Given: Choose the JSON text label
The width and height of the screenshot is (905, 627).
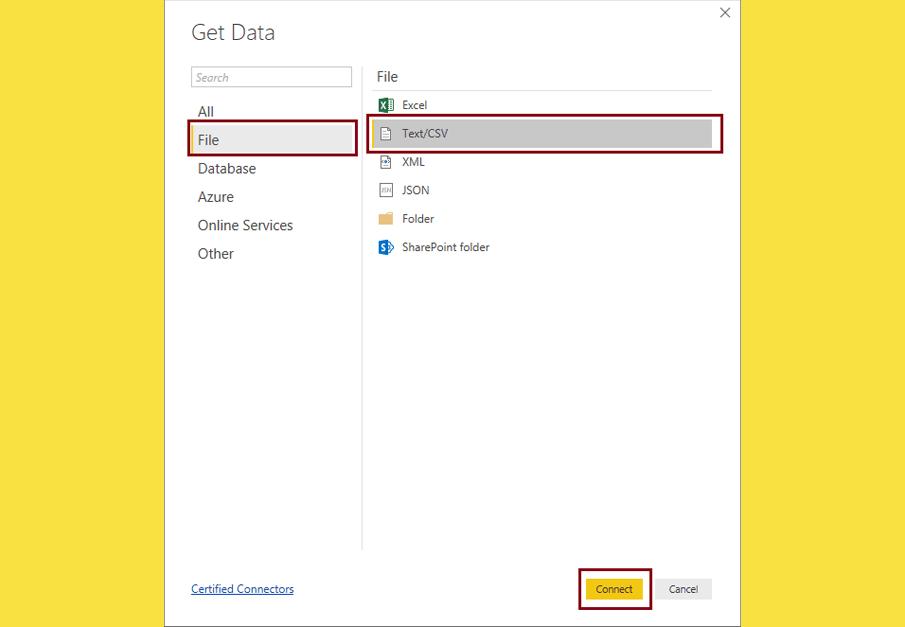Looking at the screenshot, I should pos(416,190).
